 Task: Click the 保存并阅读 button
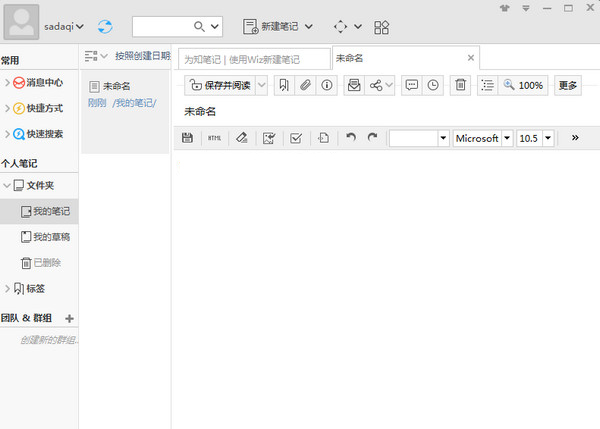click(220, 86)
